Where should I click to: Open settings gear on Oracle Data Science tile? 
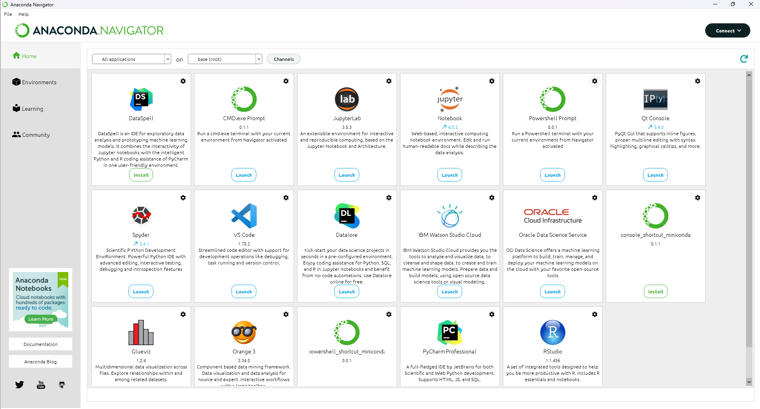pos(595,198)
